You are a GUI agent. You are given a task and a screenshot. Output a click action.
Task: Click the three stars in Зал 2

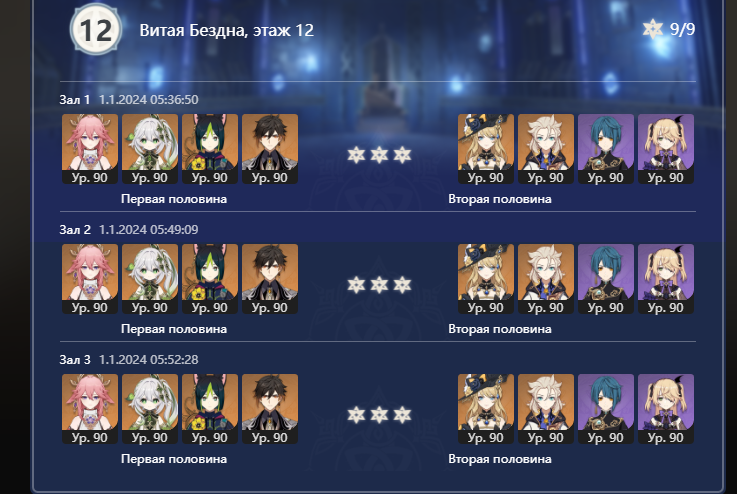379,285
